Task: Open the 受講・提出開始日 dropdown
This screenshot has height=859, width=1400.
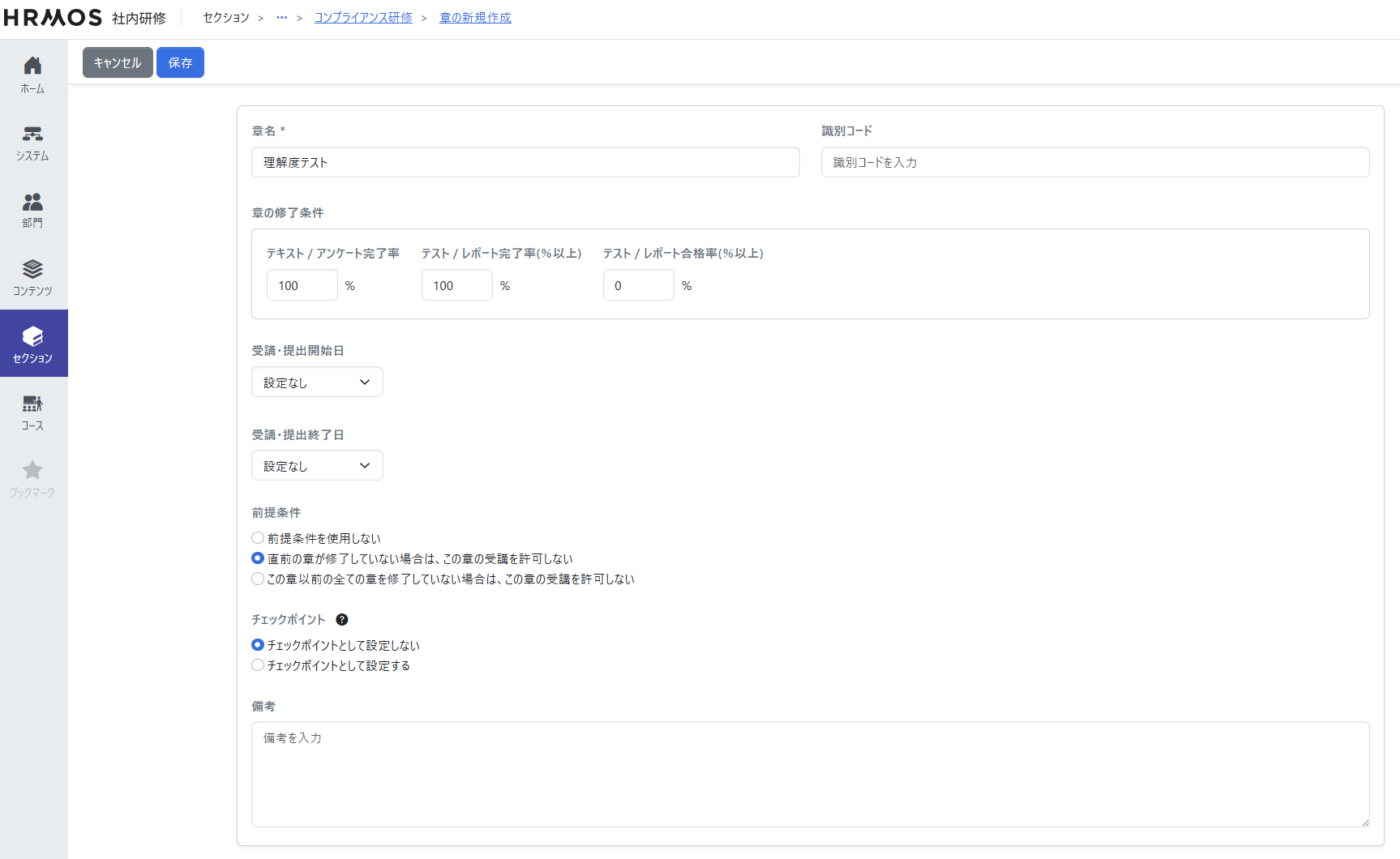Action: pyautogui.click(x=317, y=382)
